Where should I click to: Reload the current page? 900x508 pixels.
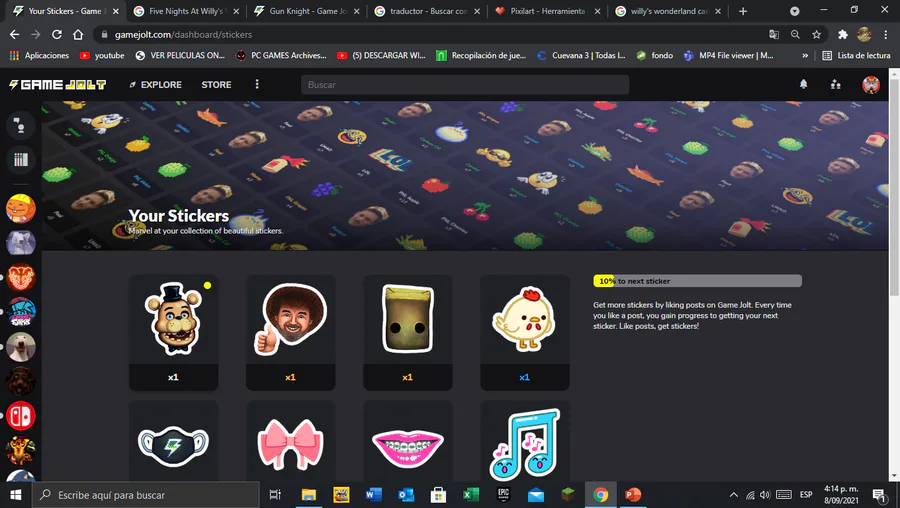[57, 34]
